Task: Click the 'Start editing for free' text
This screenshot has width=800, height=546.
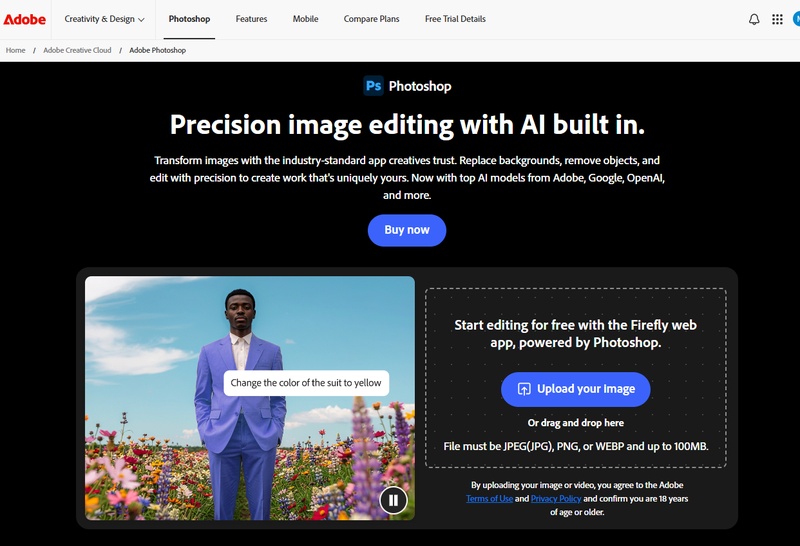Action: 576,333
